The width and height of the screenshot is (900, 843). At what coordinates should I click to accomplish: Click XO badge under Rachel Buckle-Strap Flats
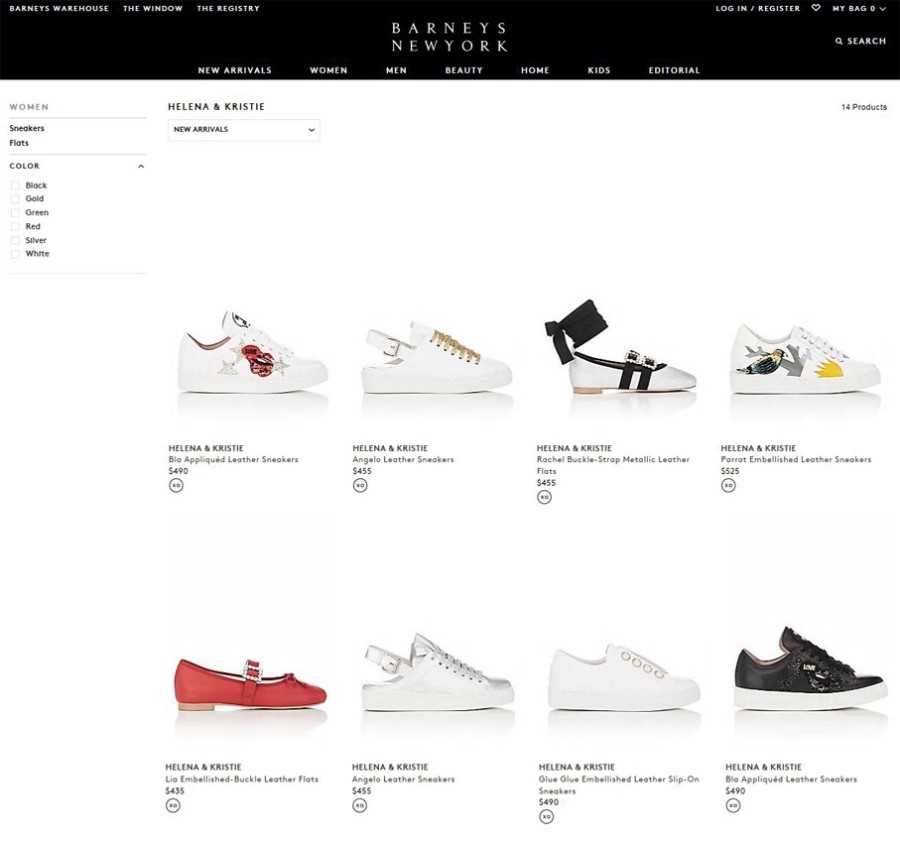[545, 497]
